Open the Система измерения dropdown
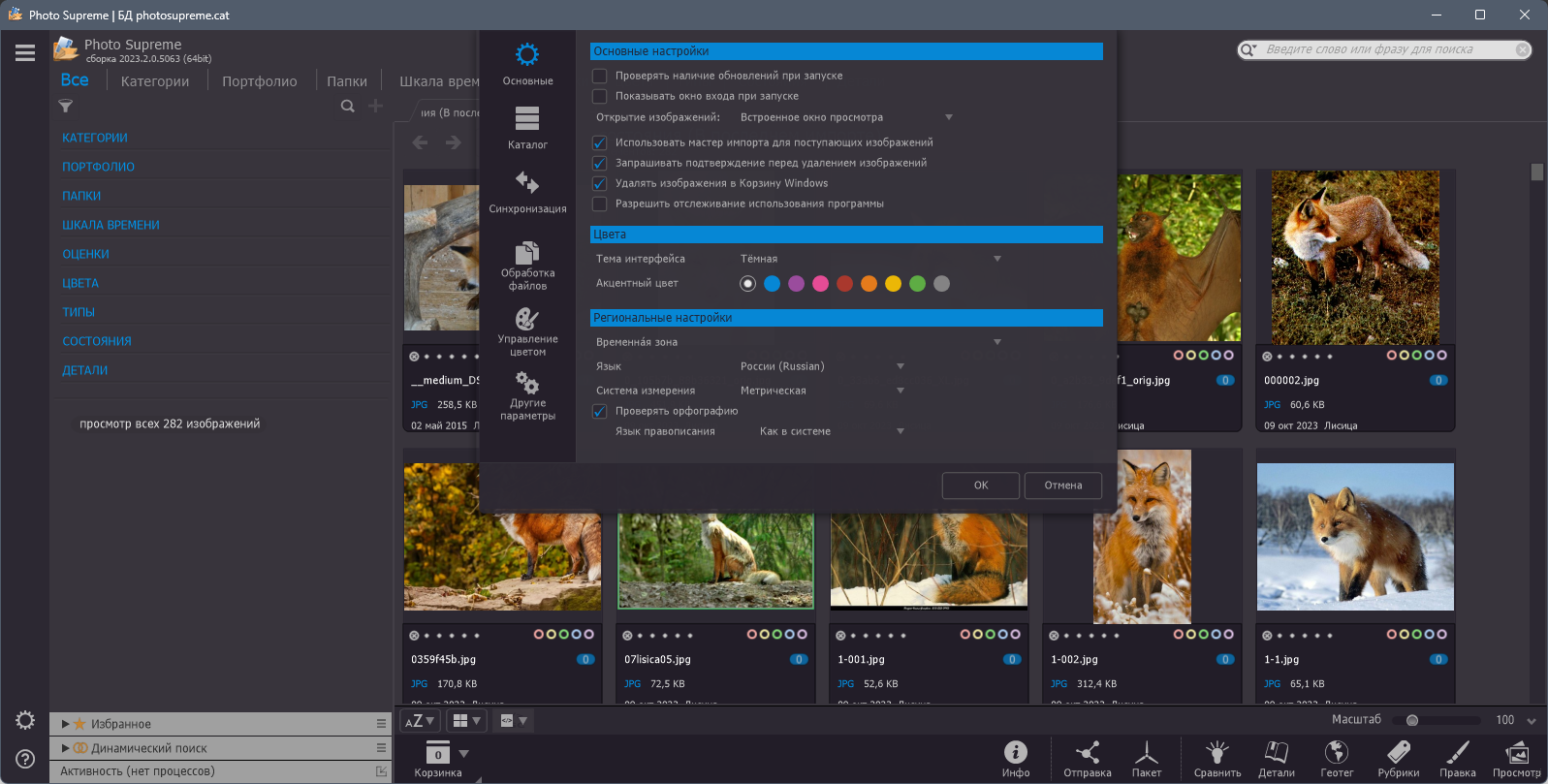 (x=822, y=391)
